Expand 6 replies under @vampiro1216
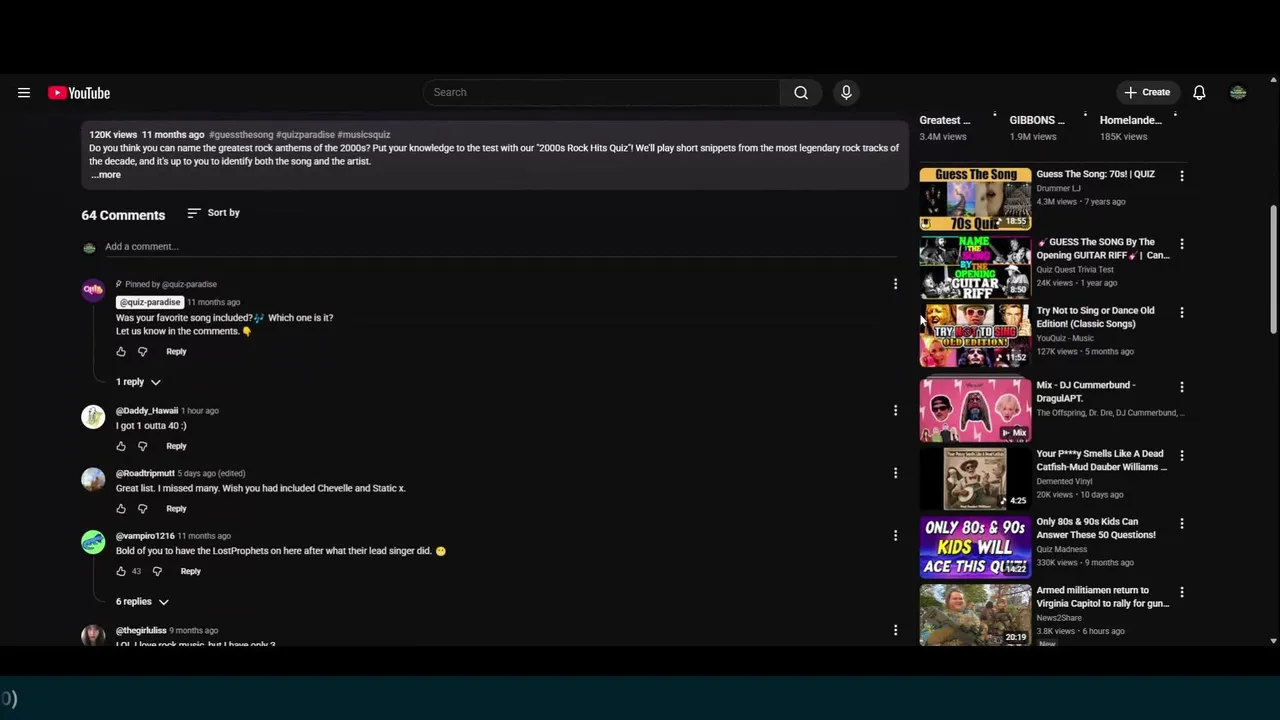Screen dimensions: 1280x720 pyautogui.click(x=142, y=602)
